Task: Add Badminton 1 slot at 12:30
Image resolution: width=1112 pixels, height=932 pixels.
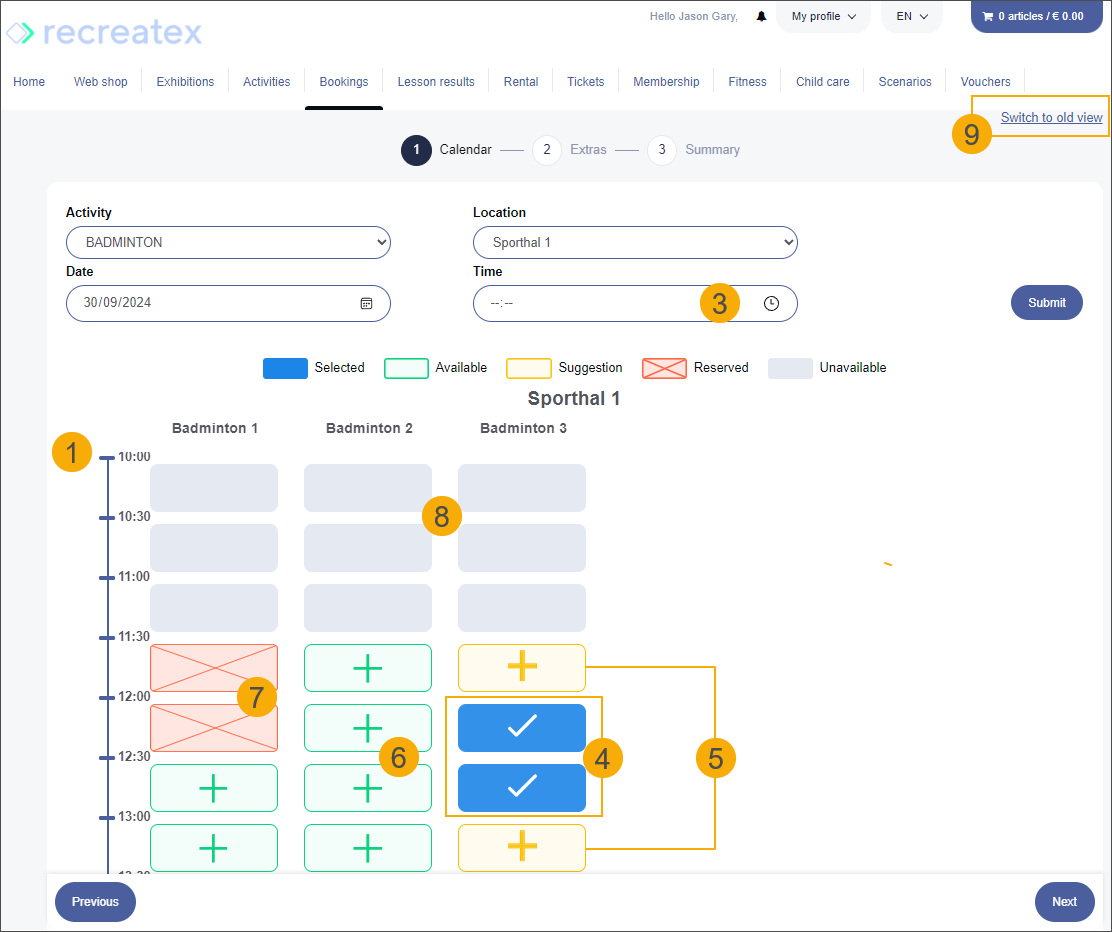Action: pos(214,788)
